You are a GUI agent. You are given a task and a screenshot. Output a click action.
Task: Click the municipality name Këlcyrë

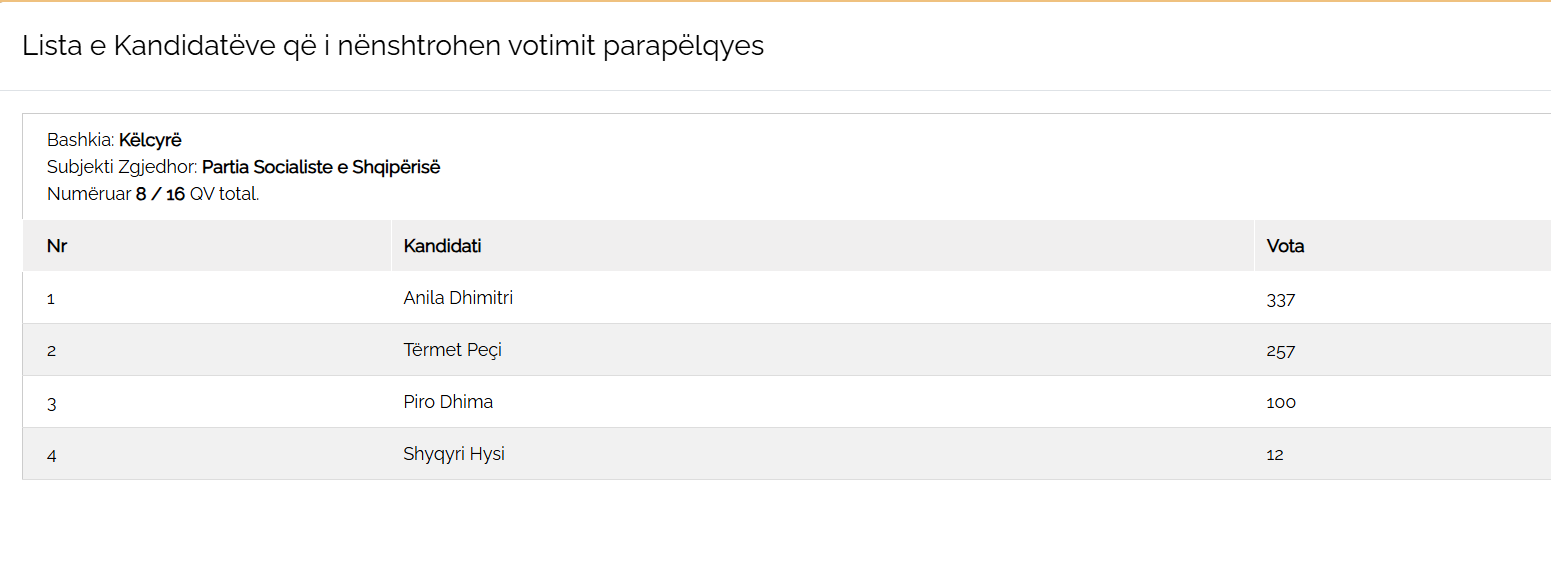pos(150,140)
